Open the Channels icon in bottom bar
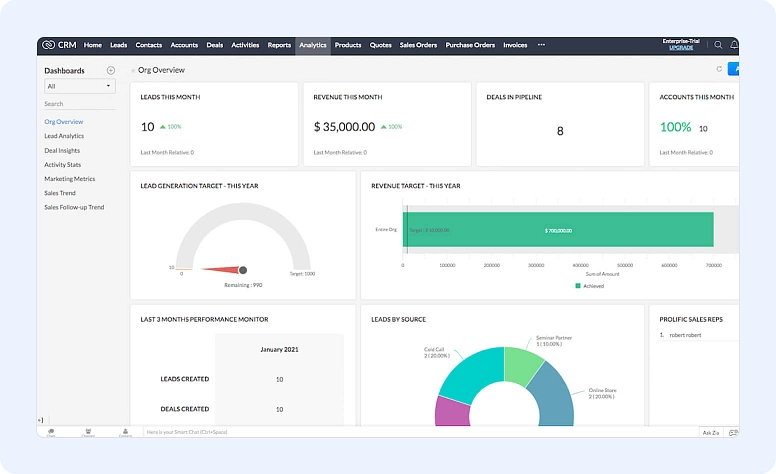The image size is (776, 474). [88, 432]
